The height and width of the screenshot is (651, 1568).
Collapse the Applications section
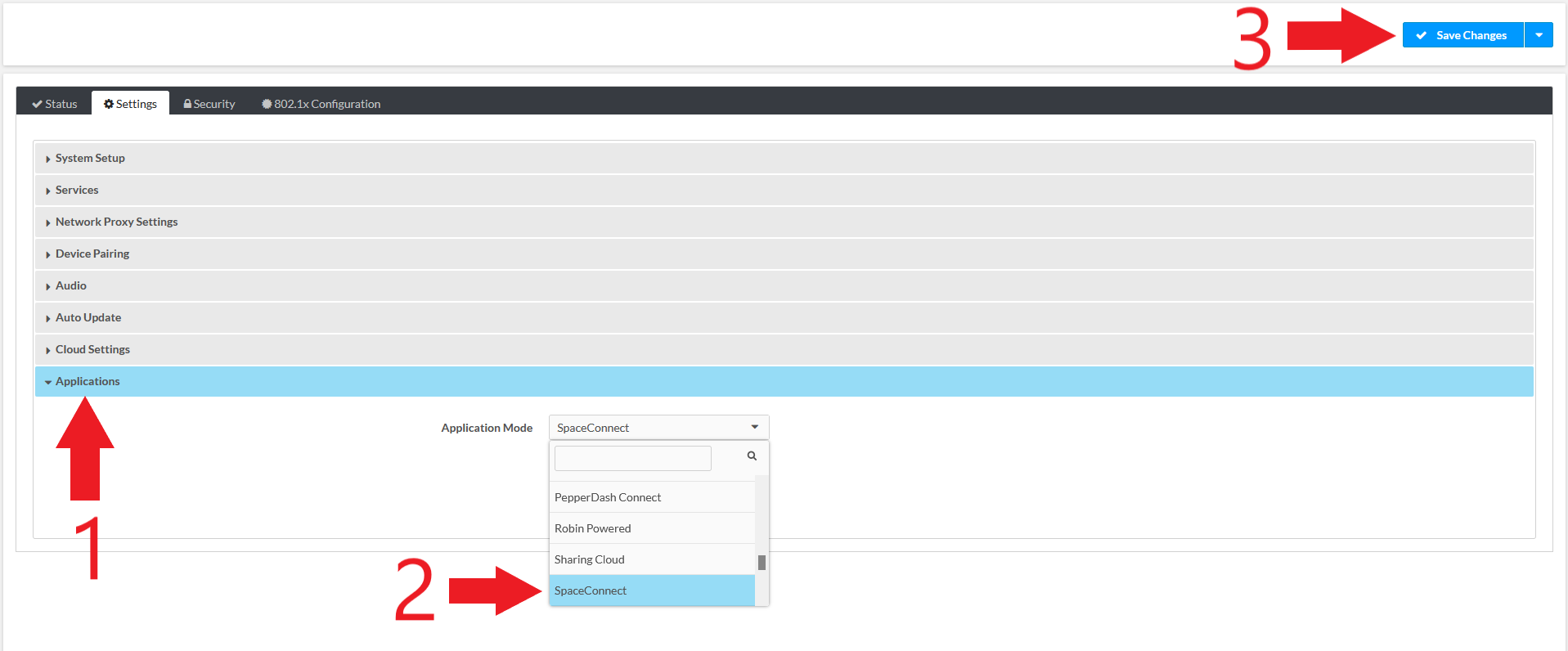[x=784, y=381]
